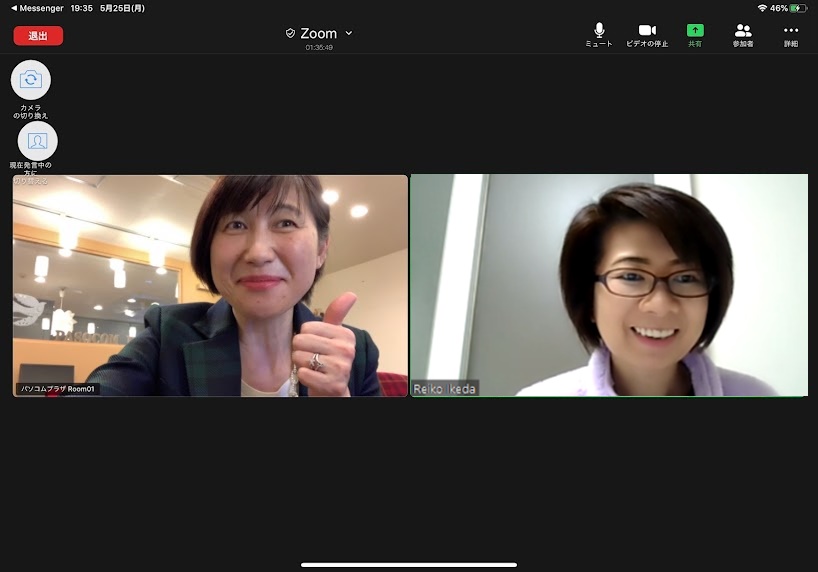Select the Reiko Ikeda video tile
Image resolution: width=818 pixels, height=572 pixels.
pyautogui.click(x=609, y=285)
